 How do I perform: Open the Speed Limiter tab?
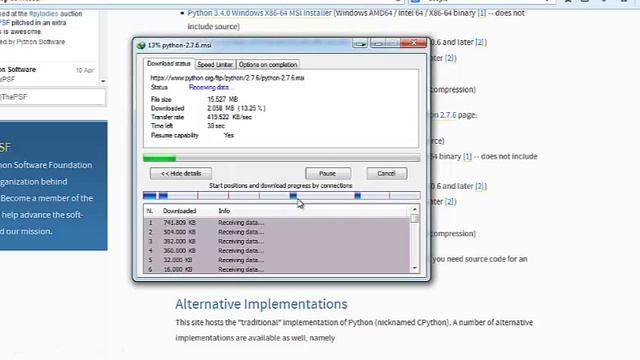click(x=215, y=64)
